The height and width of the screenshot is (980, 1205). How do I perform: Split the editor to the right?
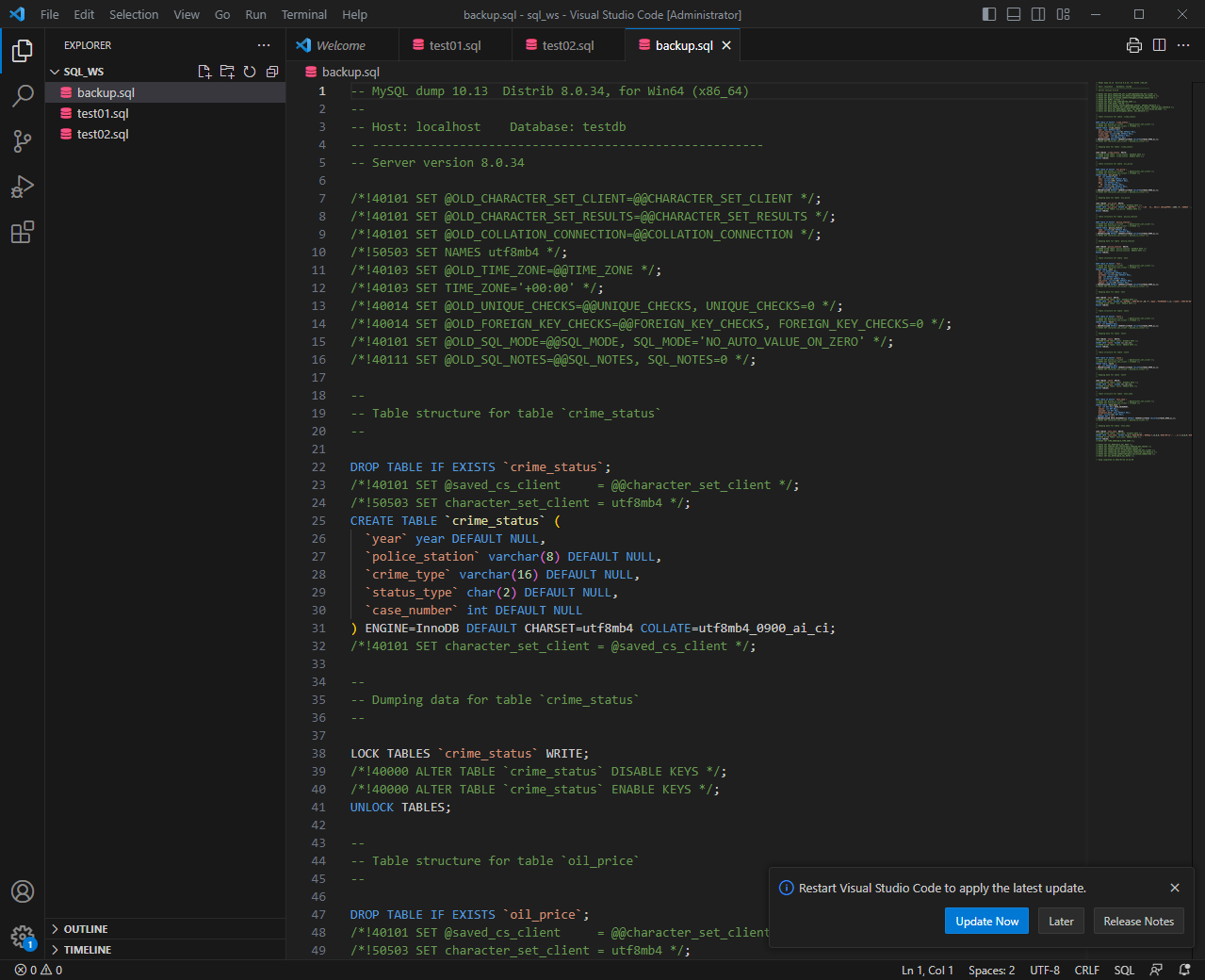[1159, 45]
